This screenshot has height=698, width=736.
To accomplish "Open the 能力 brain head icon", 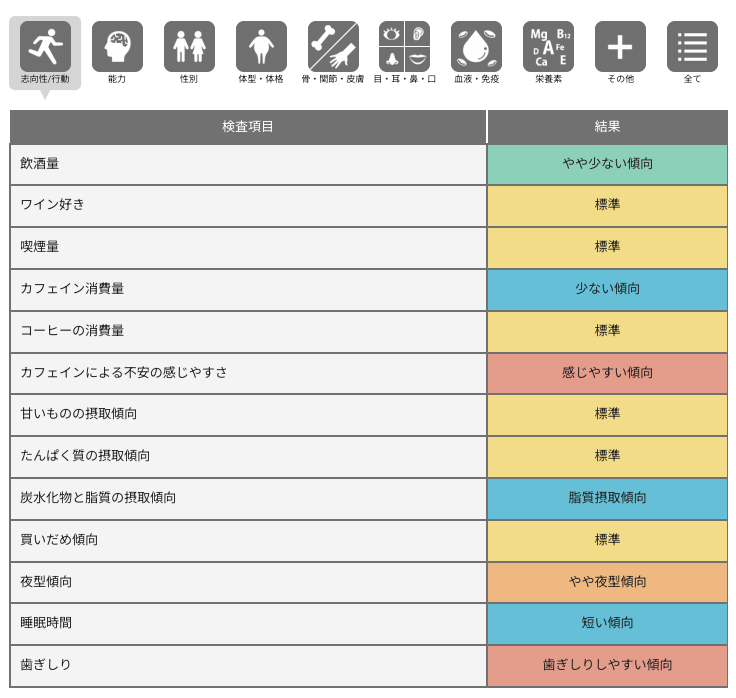I will (117, 47).
